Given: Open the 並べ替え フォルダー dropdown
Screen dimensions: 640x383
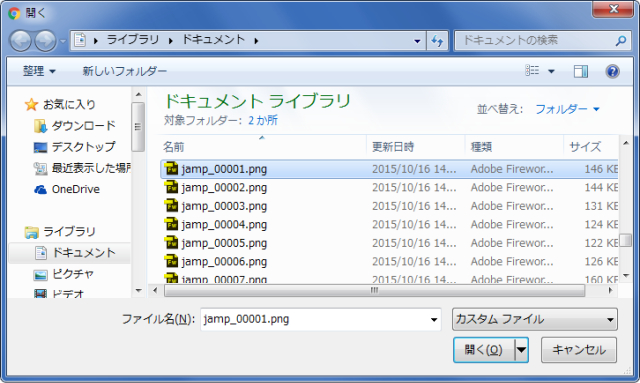Looking at the screenshot, I should pos(567,109).
